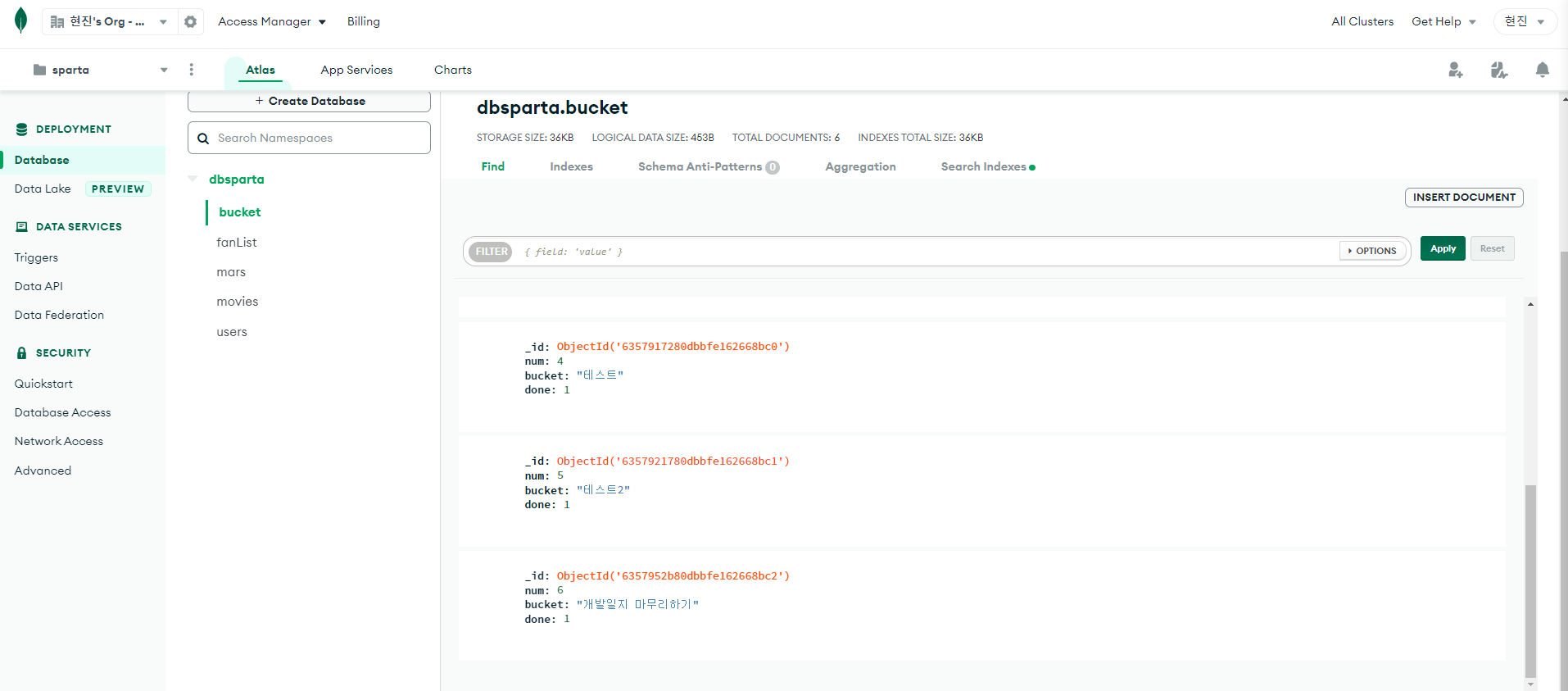Select the Find tab
1568x691 pixels.
(x=493, y=166)
